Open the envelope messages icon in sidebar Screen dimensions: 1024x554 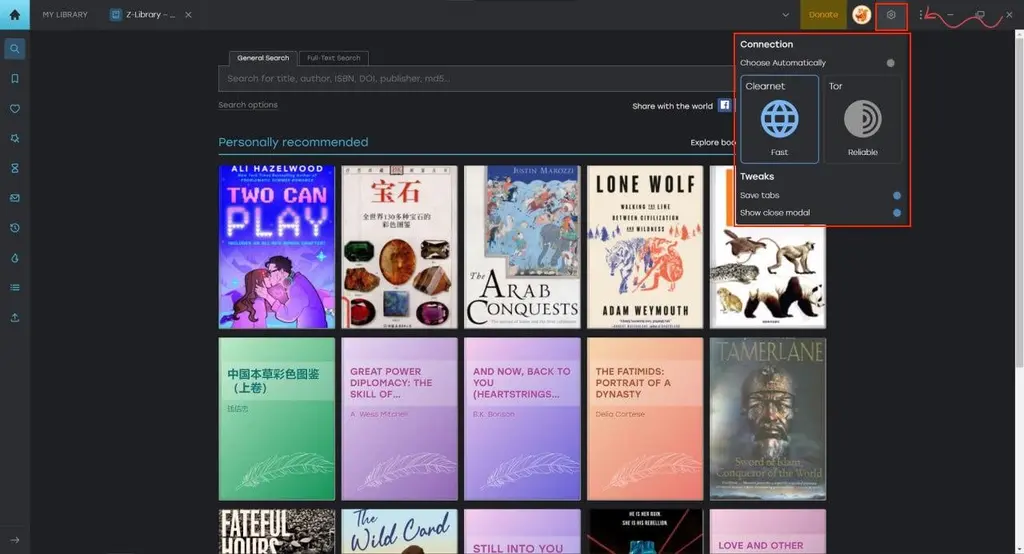(x=14, y=198)
